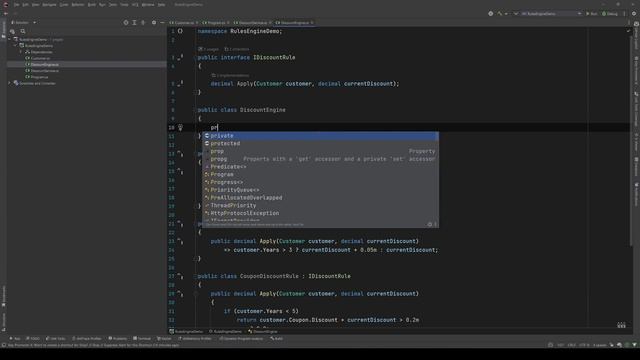640x360 pixels.
Task: Click the expand all icon in Explorer header
Action: [x=134, y=22]
